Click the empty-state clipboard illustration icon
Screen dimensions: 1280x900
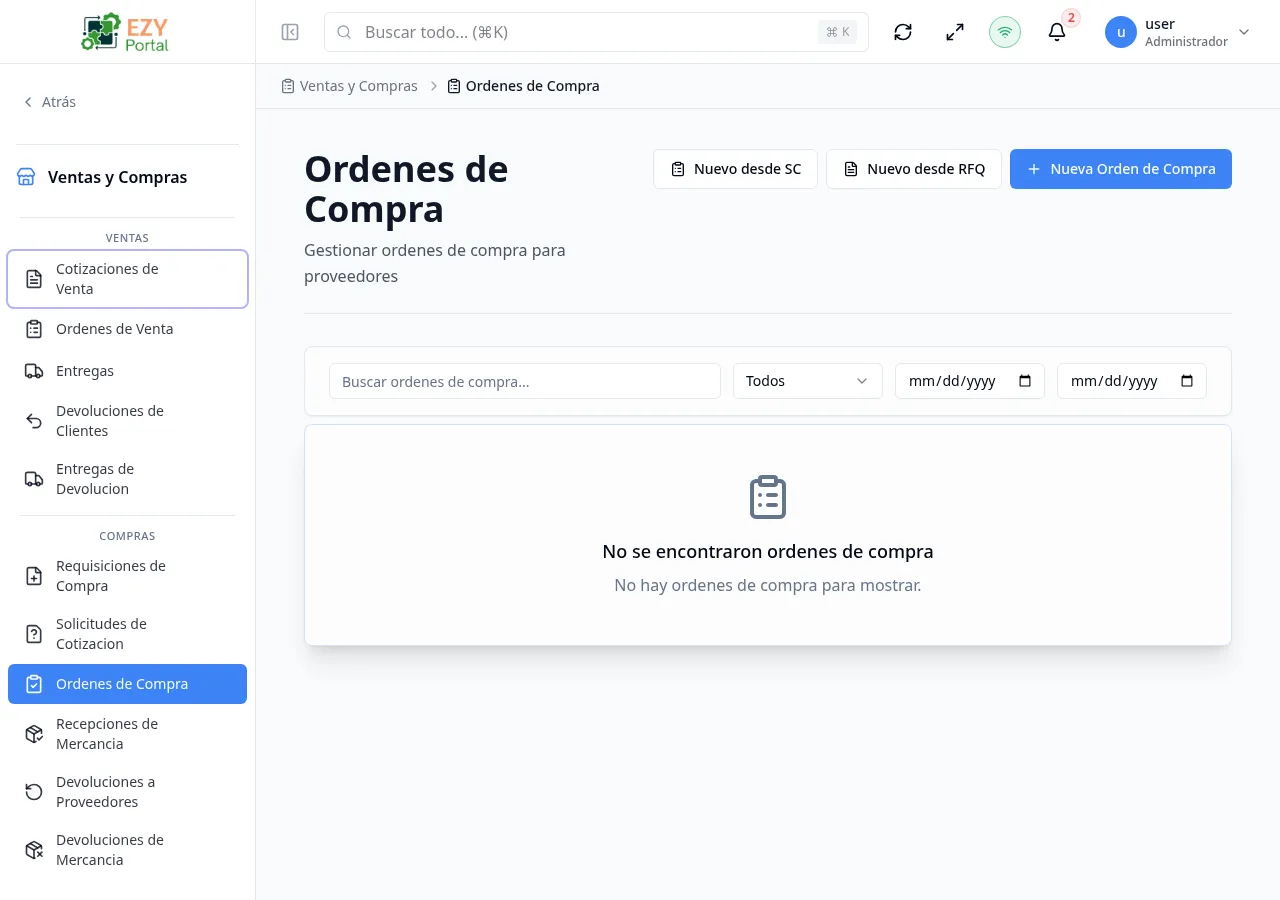768,497
